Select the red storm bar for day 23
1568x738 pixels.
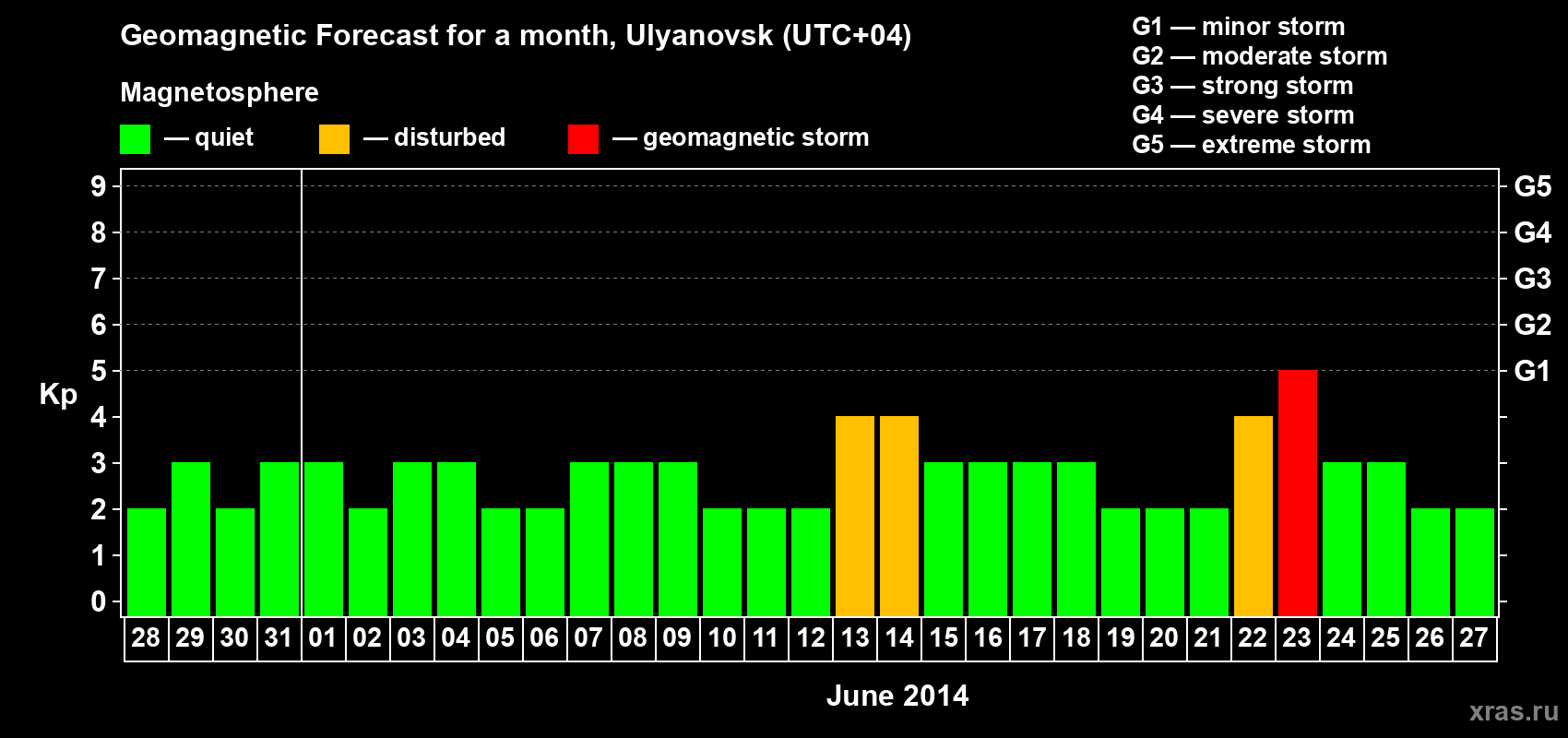tap(1298, 493)
